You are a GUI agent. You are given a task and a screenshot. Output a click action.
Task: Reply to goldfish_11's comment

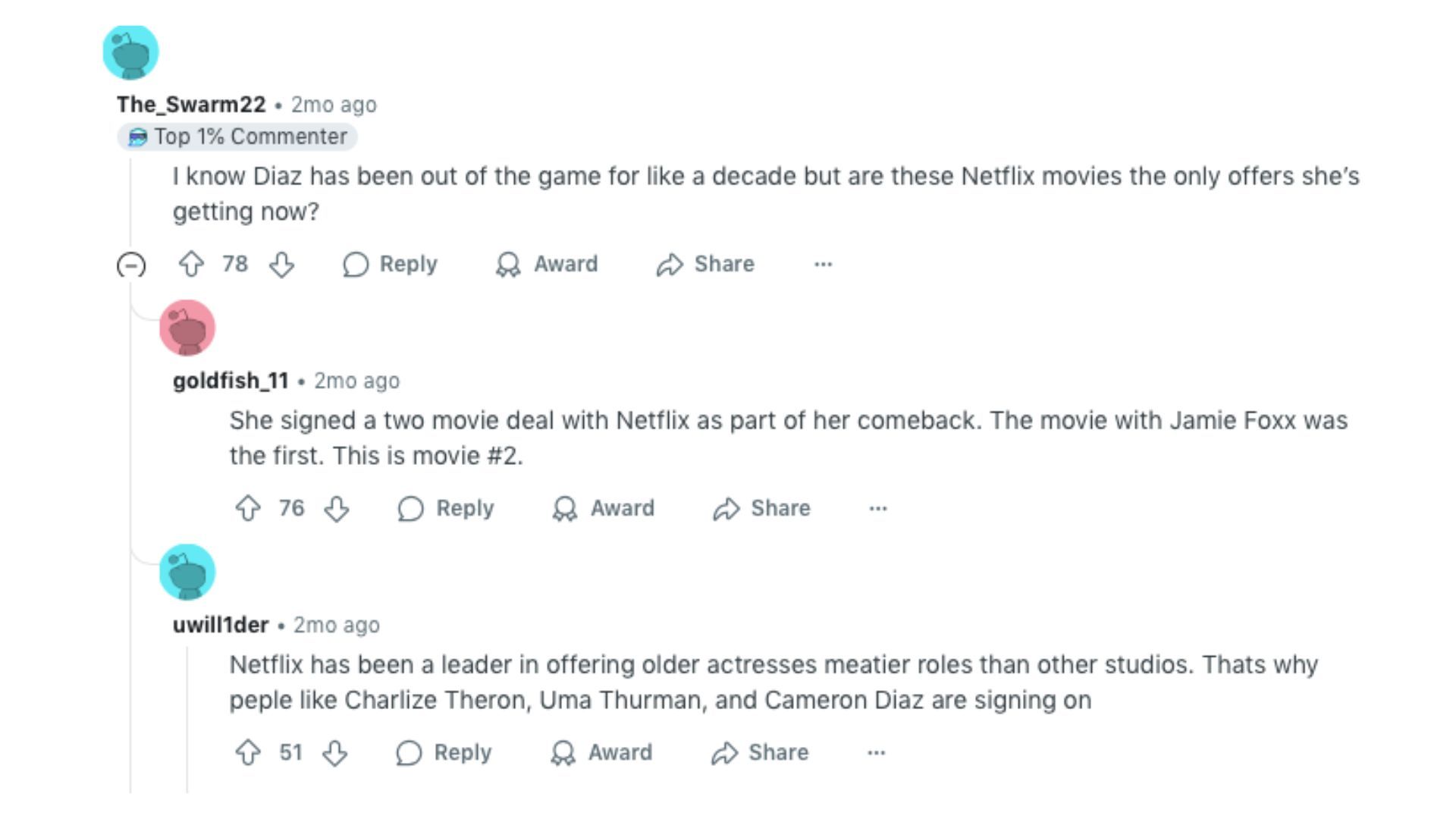[x=446, y=509]
